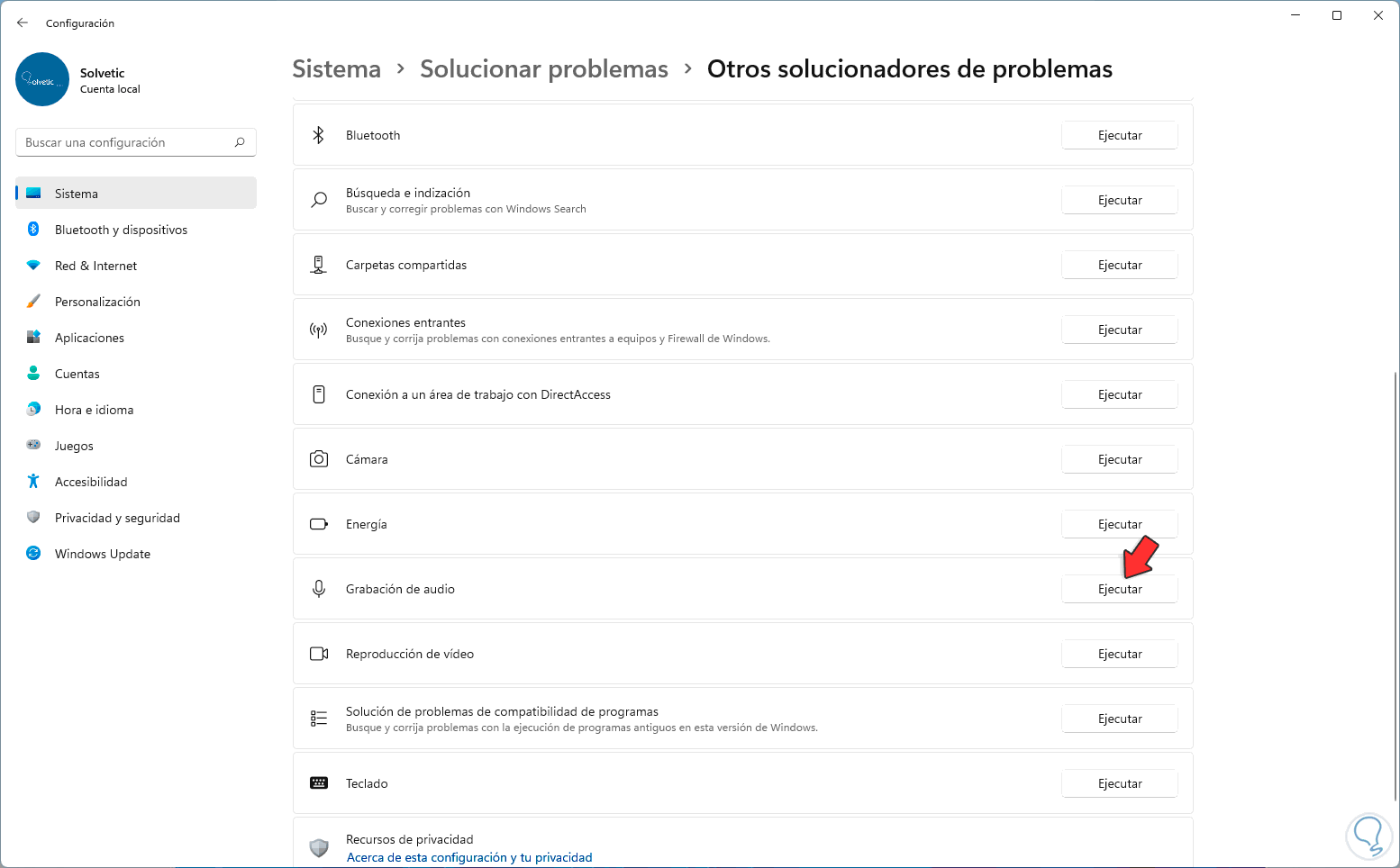Open the privacy configuration link
The image size is (1400, 868).
[x=469, y=857]
